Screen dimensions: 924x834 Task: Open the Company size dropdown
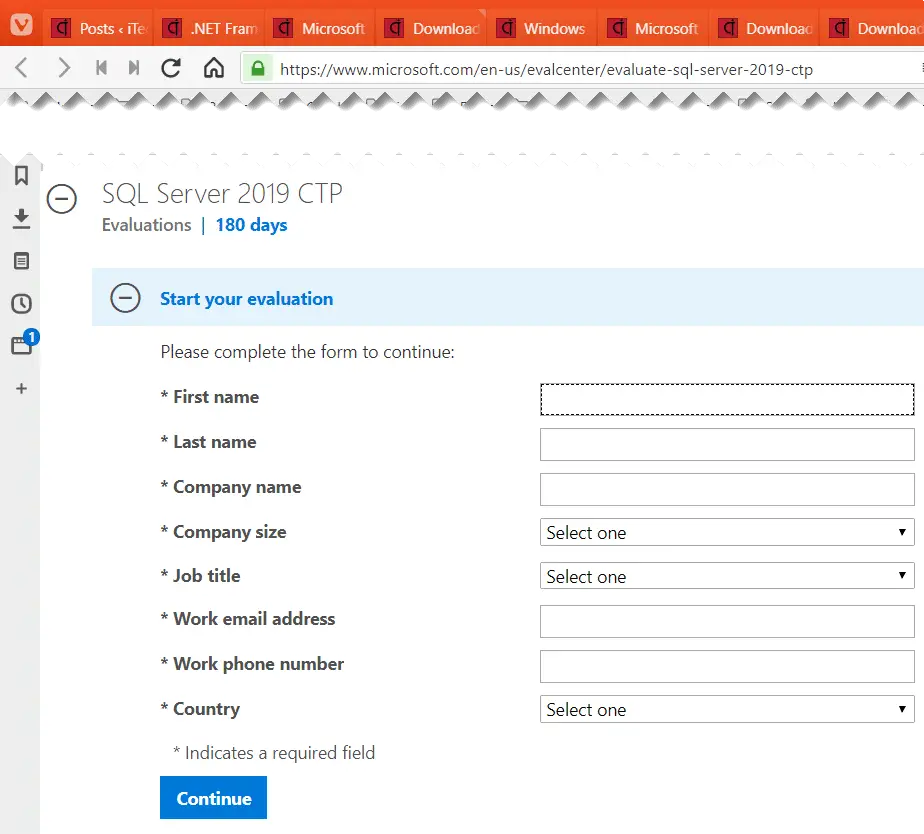point(726,532)
